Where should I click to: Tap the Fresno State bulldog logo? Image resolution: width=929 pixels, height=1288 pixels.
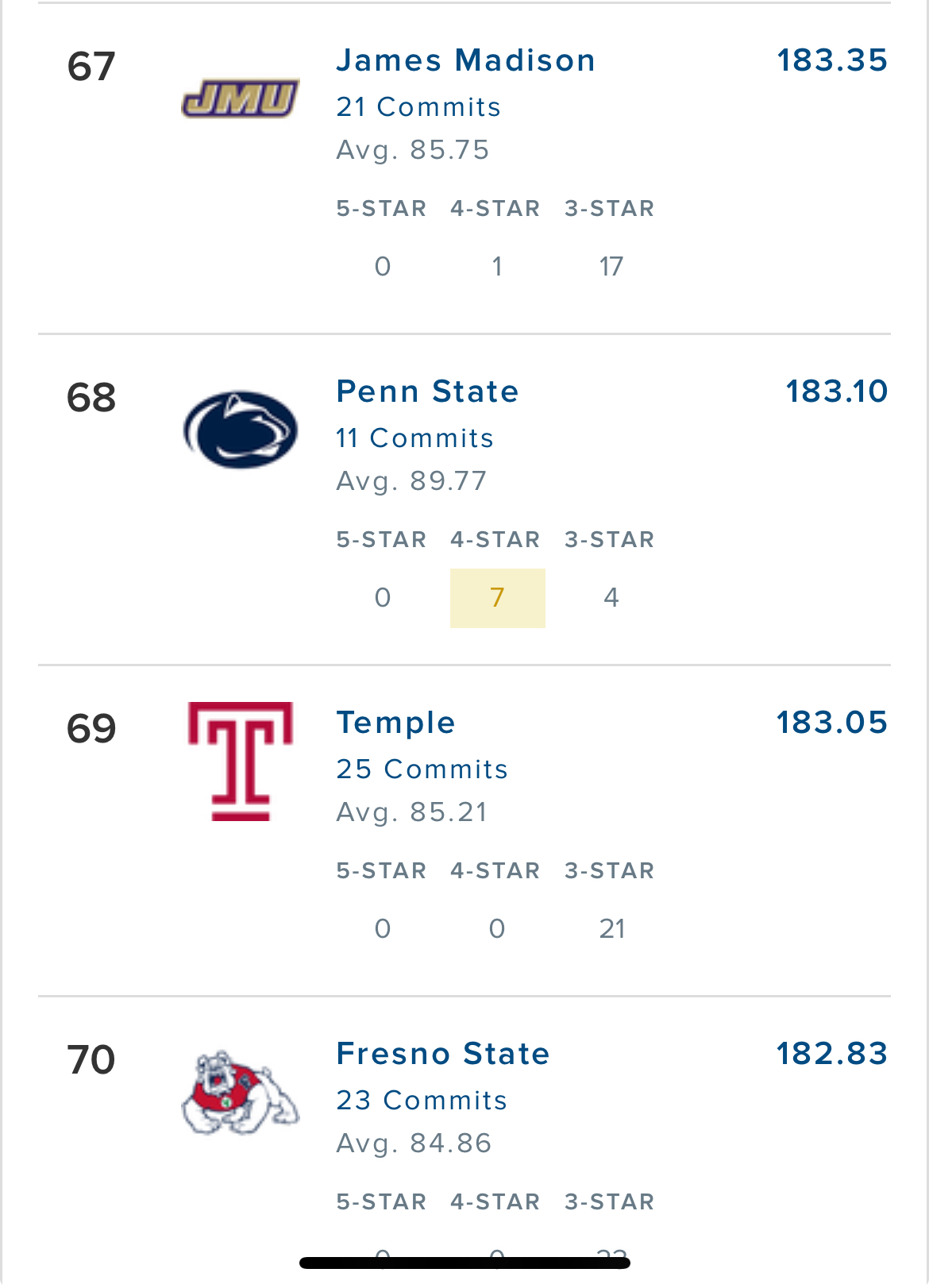pyautogui.click(x=241, y=1093)
